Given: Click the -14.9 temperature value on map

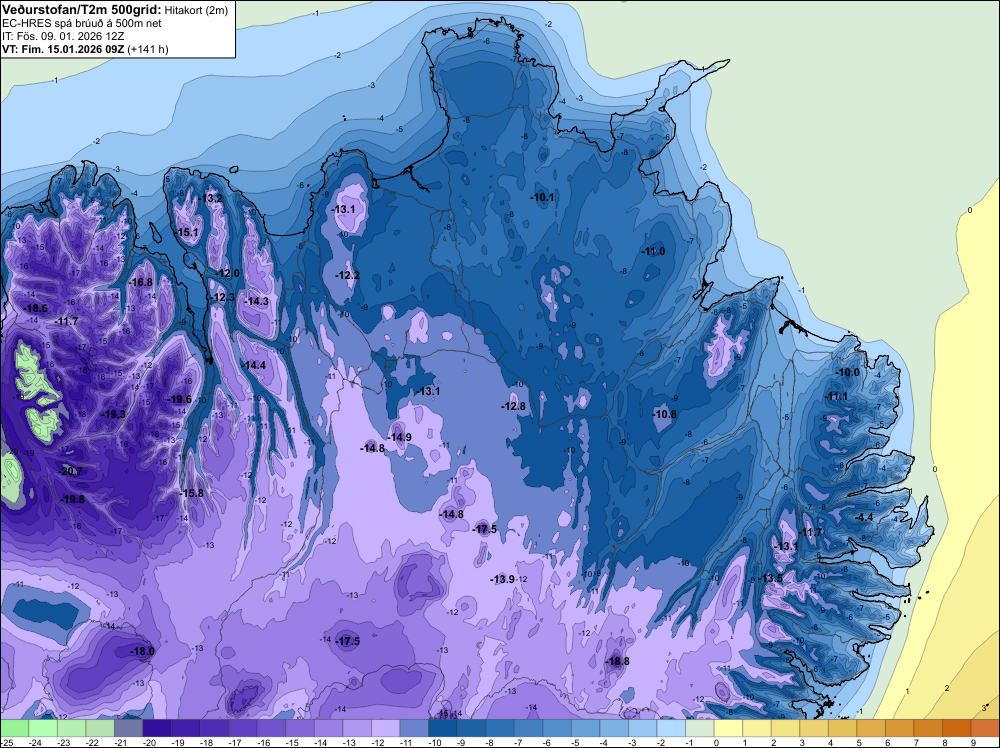Looking at the screenshot, I should pyautogui.click(x=399, y=437).
